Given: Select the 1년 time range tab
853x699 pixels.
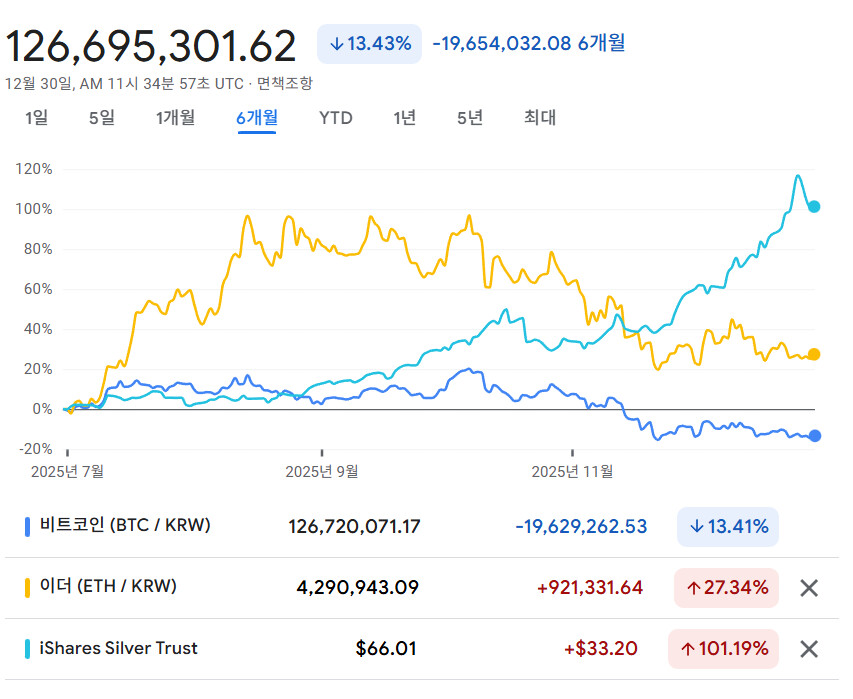Looking at the screenshot, I should click(x=405, y=117).
